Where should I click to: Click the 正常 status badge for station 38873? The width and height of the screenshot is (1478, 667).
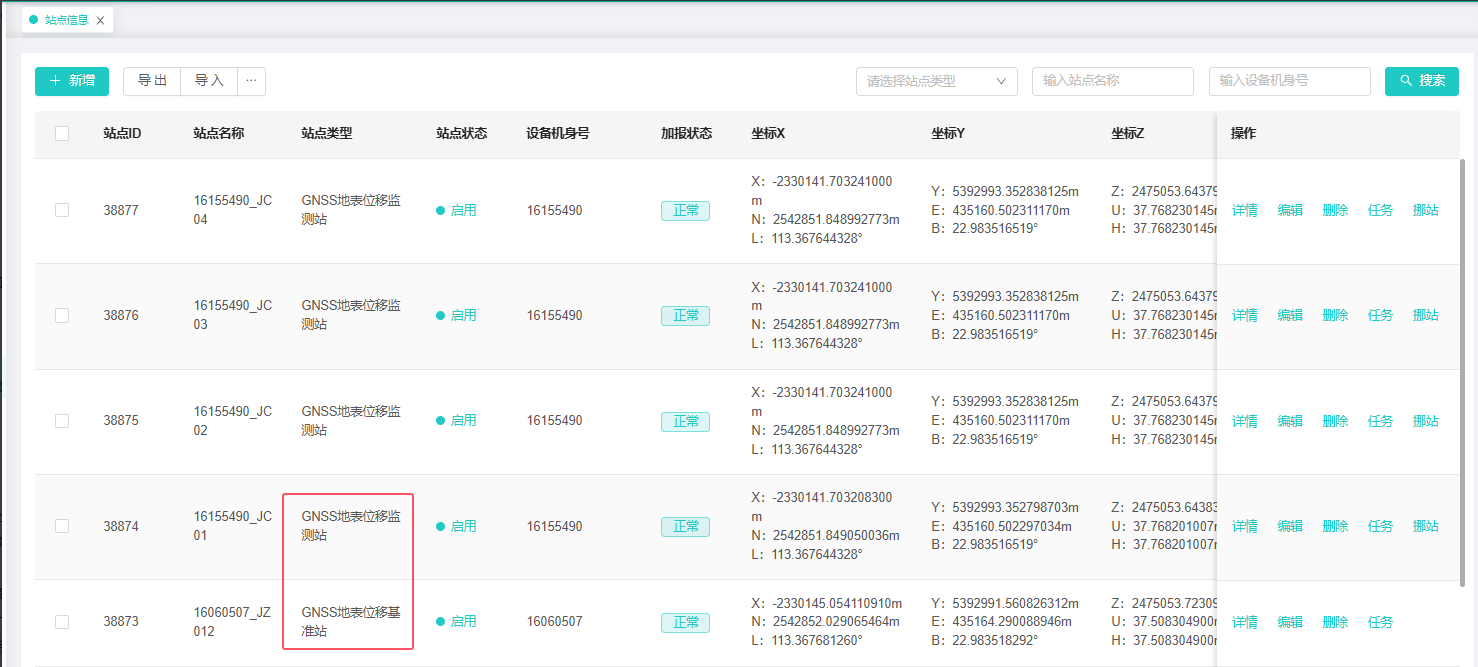pyautogui.click(x=685, y=622)
